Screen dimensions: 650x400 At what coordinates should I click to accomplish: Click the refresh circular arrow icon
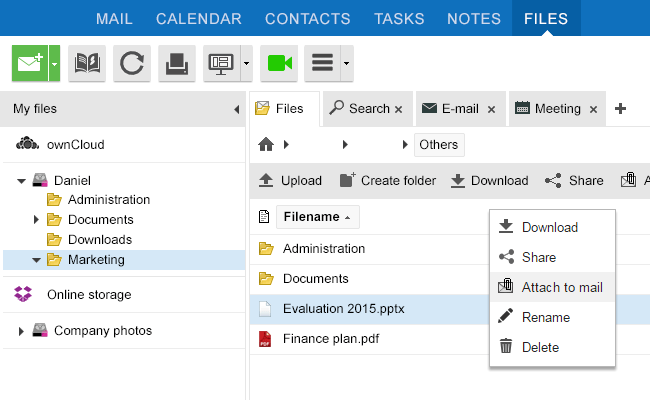pyautogui.click(x=132, y=63)
